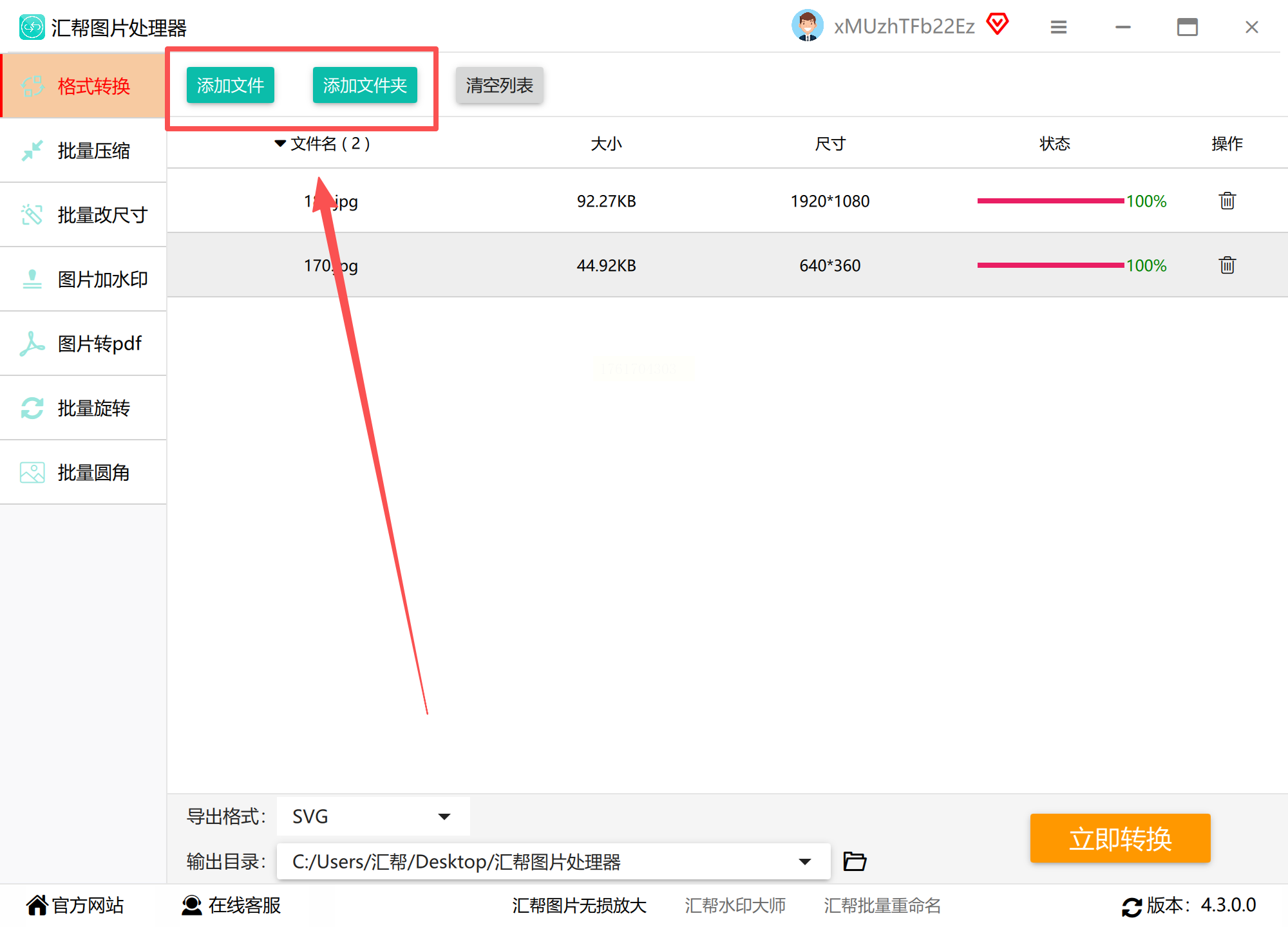Image resolution: width=1288 pixels, height=927 pixels.
Task: Click first file's 100% progress bar
Action: click(1050, 201)
